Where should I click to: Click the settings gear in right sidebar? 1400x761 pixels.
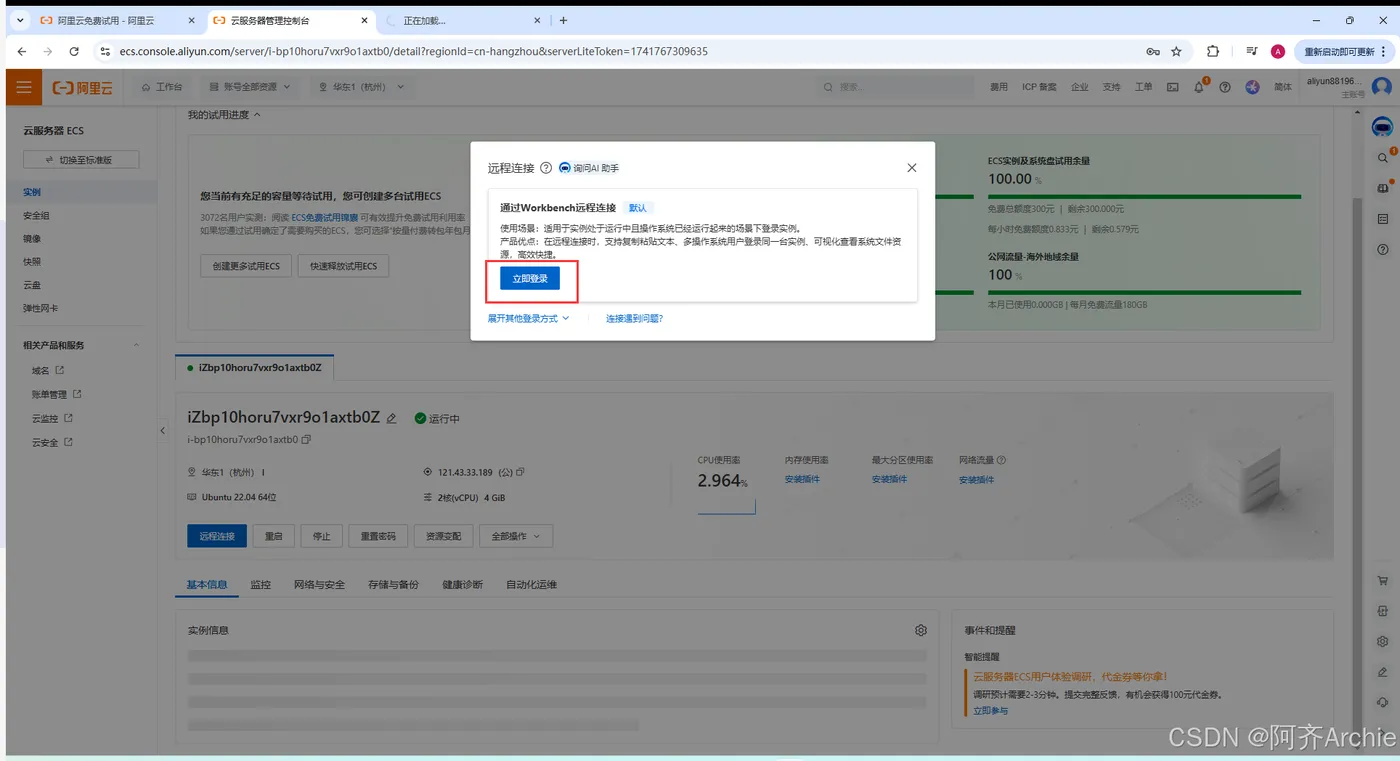(1383, 641)
